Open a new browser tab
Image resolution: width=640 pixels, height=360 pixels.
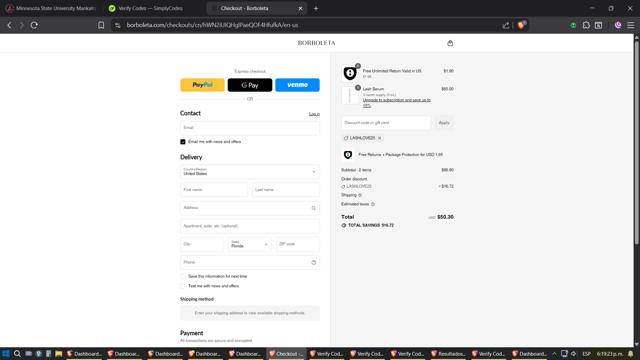tap(316, 8)
